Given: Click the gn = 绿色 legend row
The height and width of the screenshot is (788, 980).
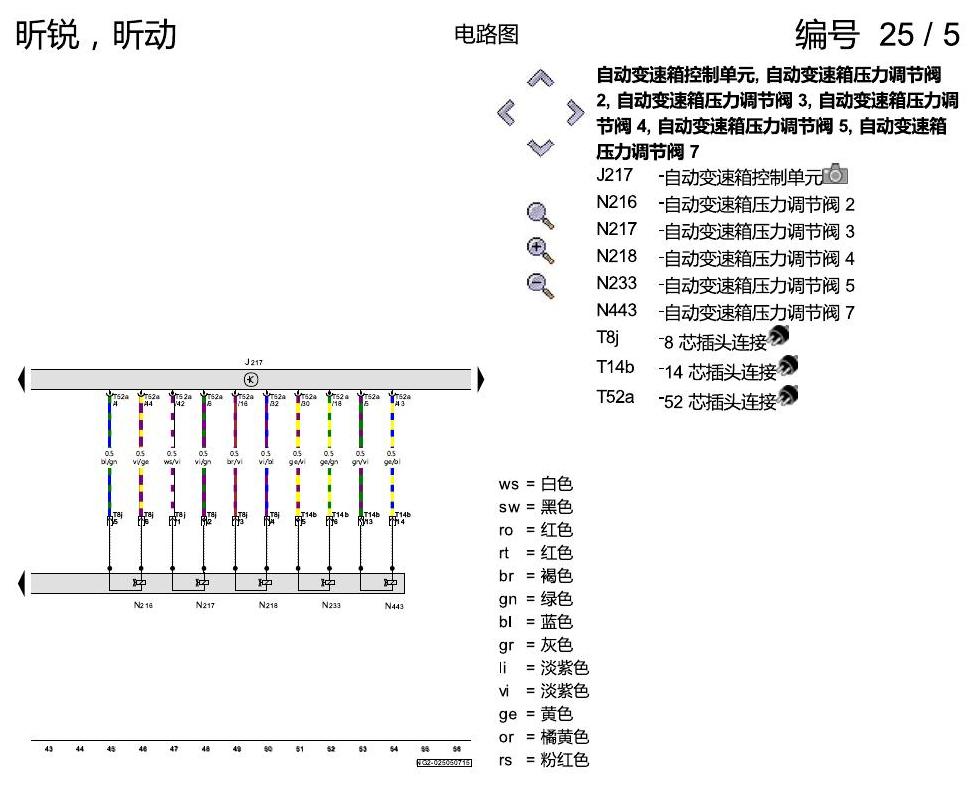Looking at the screenshot, I should coord(536,599).
